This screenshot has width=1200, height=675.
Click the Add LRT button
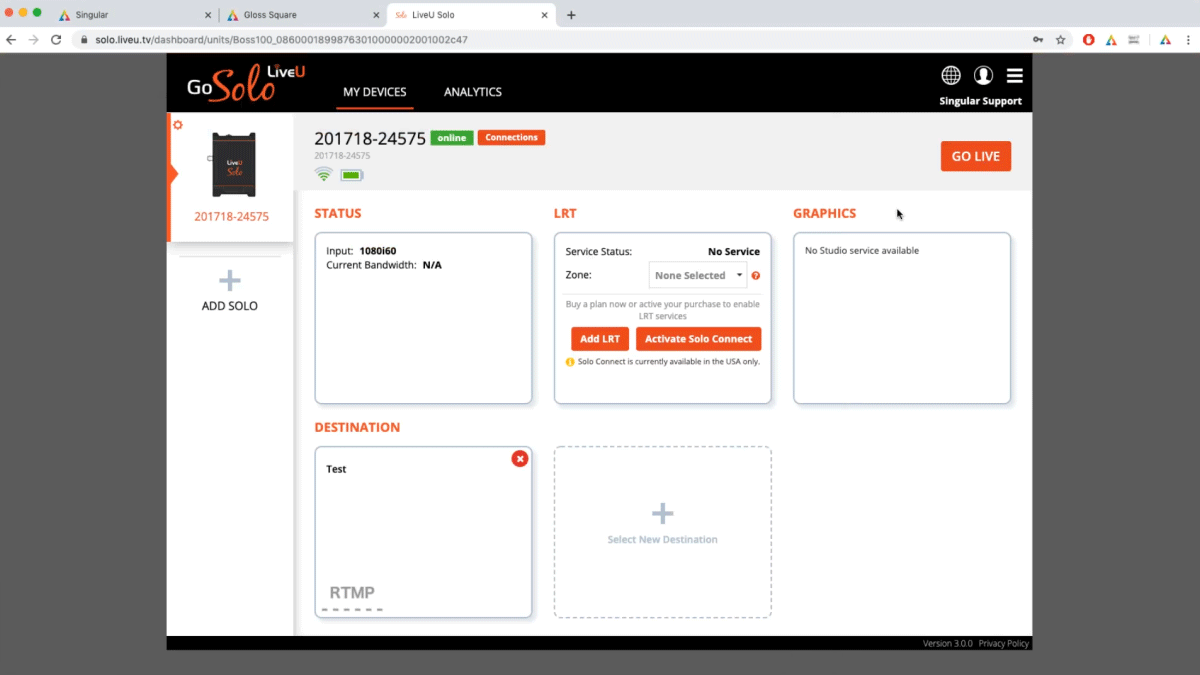coord(600,339)
